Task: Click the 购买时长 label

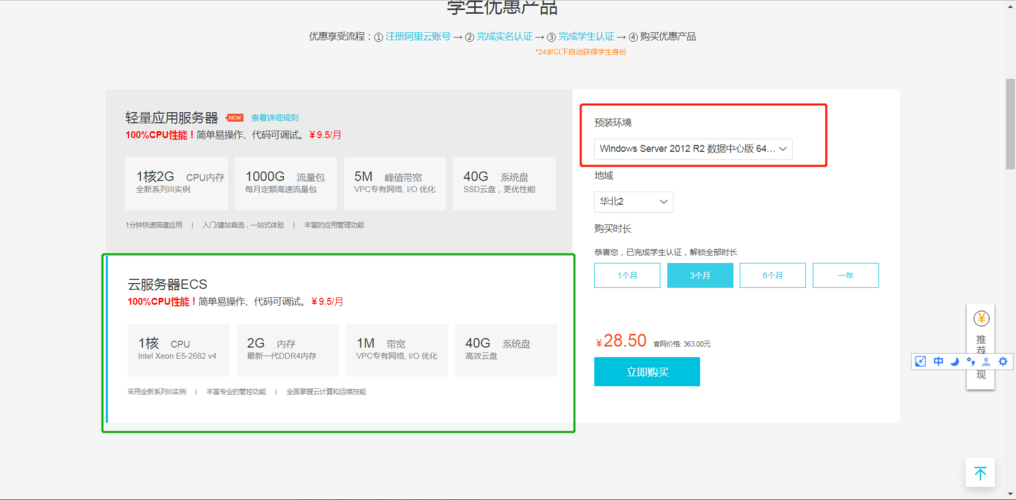Action: click(613, 229)
